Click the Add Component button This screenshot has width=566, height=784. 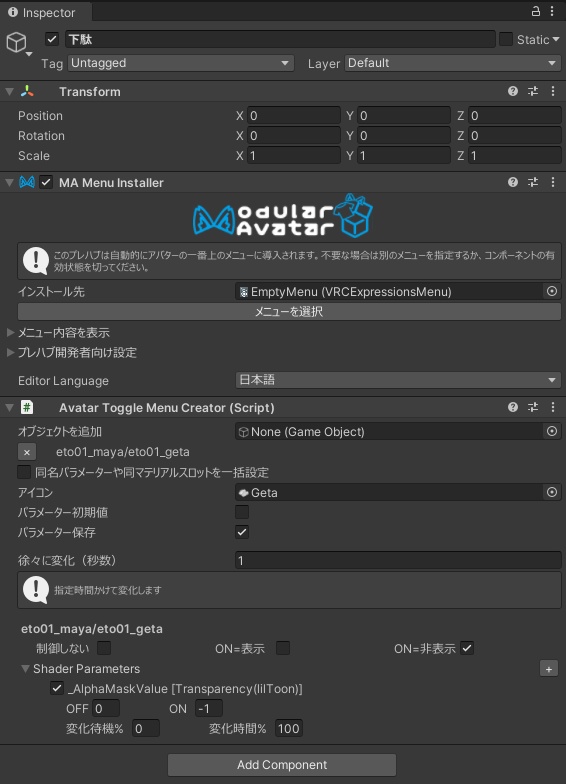(x=282, y=764)
